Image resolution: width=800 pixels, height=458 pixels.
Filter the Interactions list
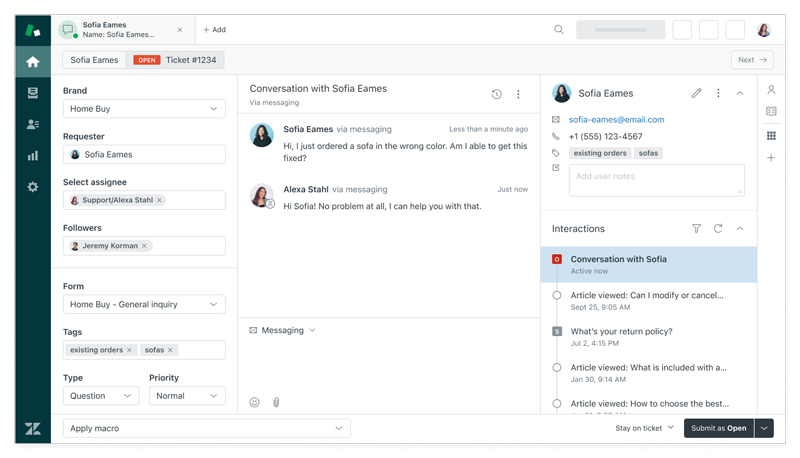click(x=696, y=228)
